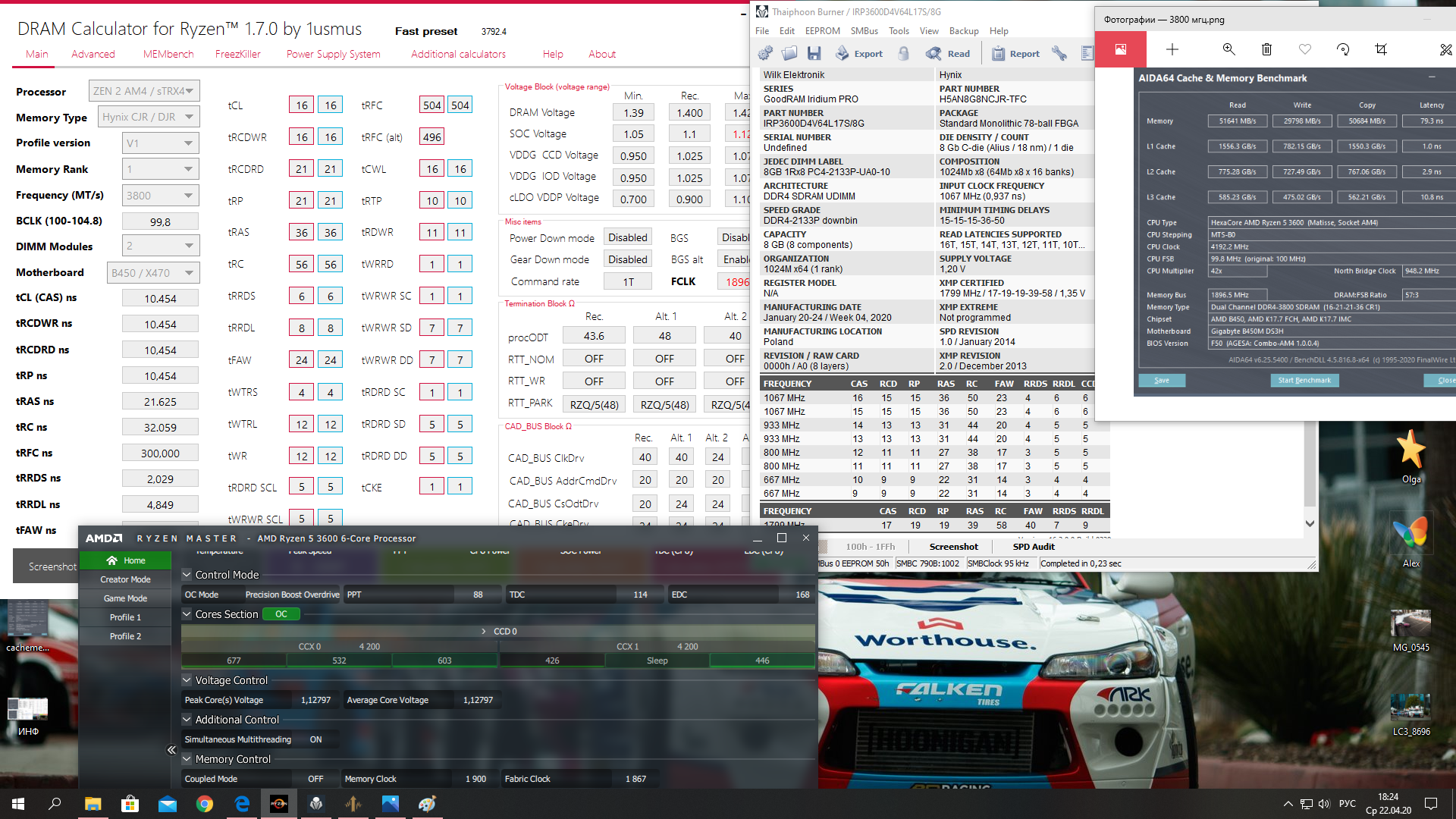
Task: Click the crop icon in Photos toolbar
Action: [x=1380, y=49]
